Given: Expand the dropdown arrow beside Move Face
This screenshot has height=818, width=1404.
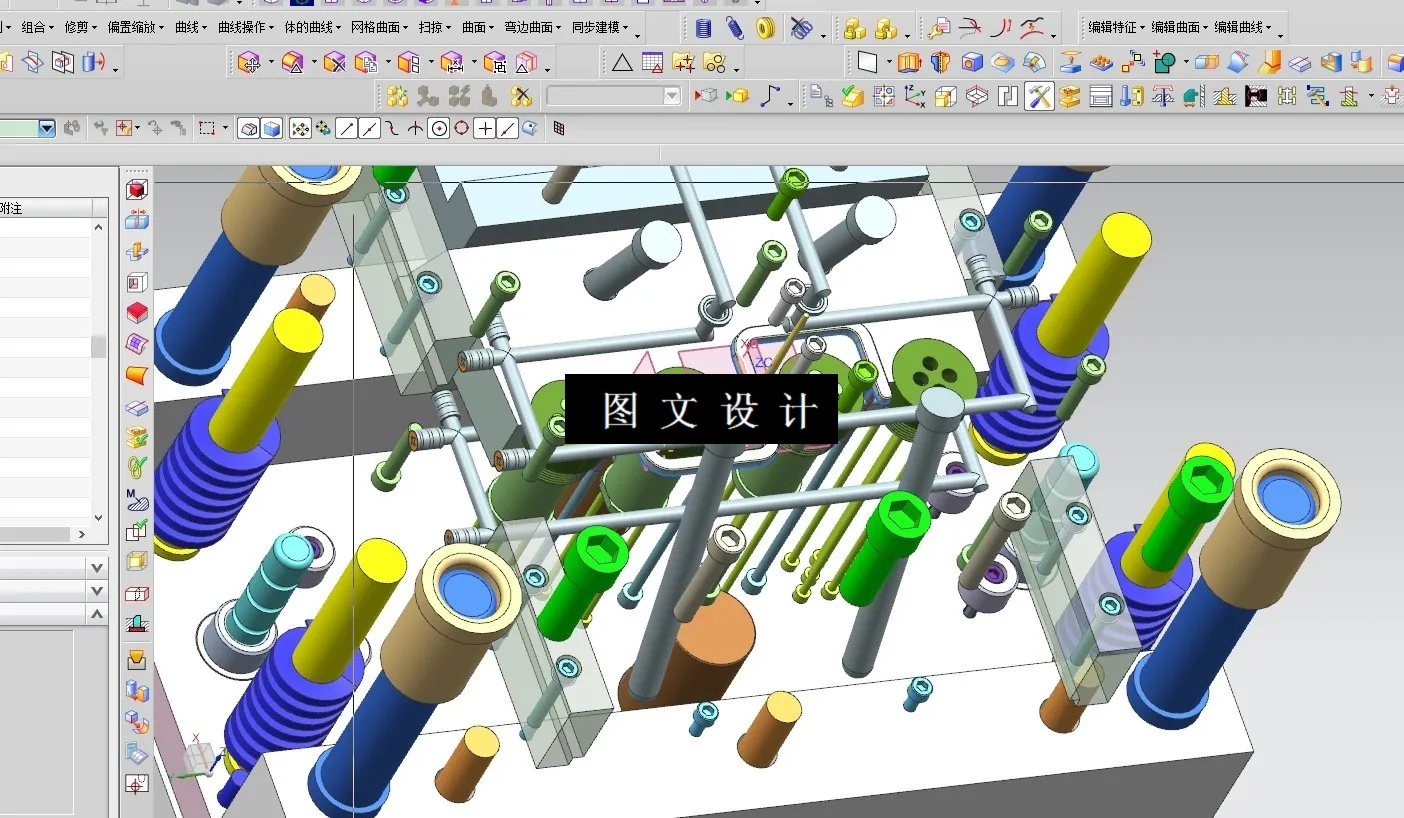Looking at the screenshot, I should click(271, 62).
